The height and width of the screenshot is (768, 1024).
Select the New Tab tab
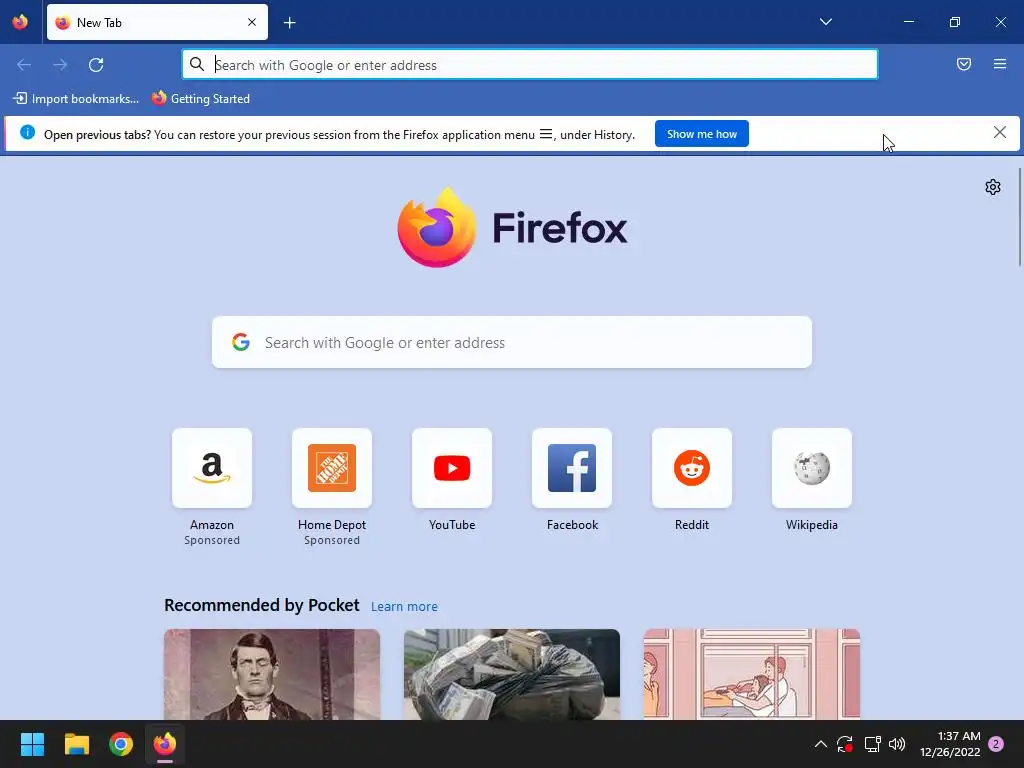point(157,22)
